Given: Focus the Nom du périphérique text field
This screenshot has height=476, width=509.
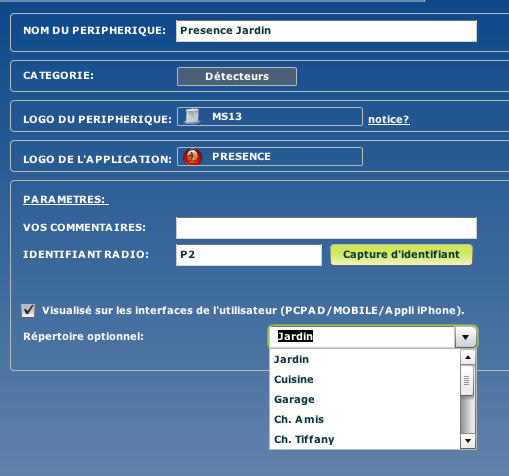Looking at the screenshot, I should click(x=326, y=31).
